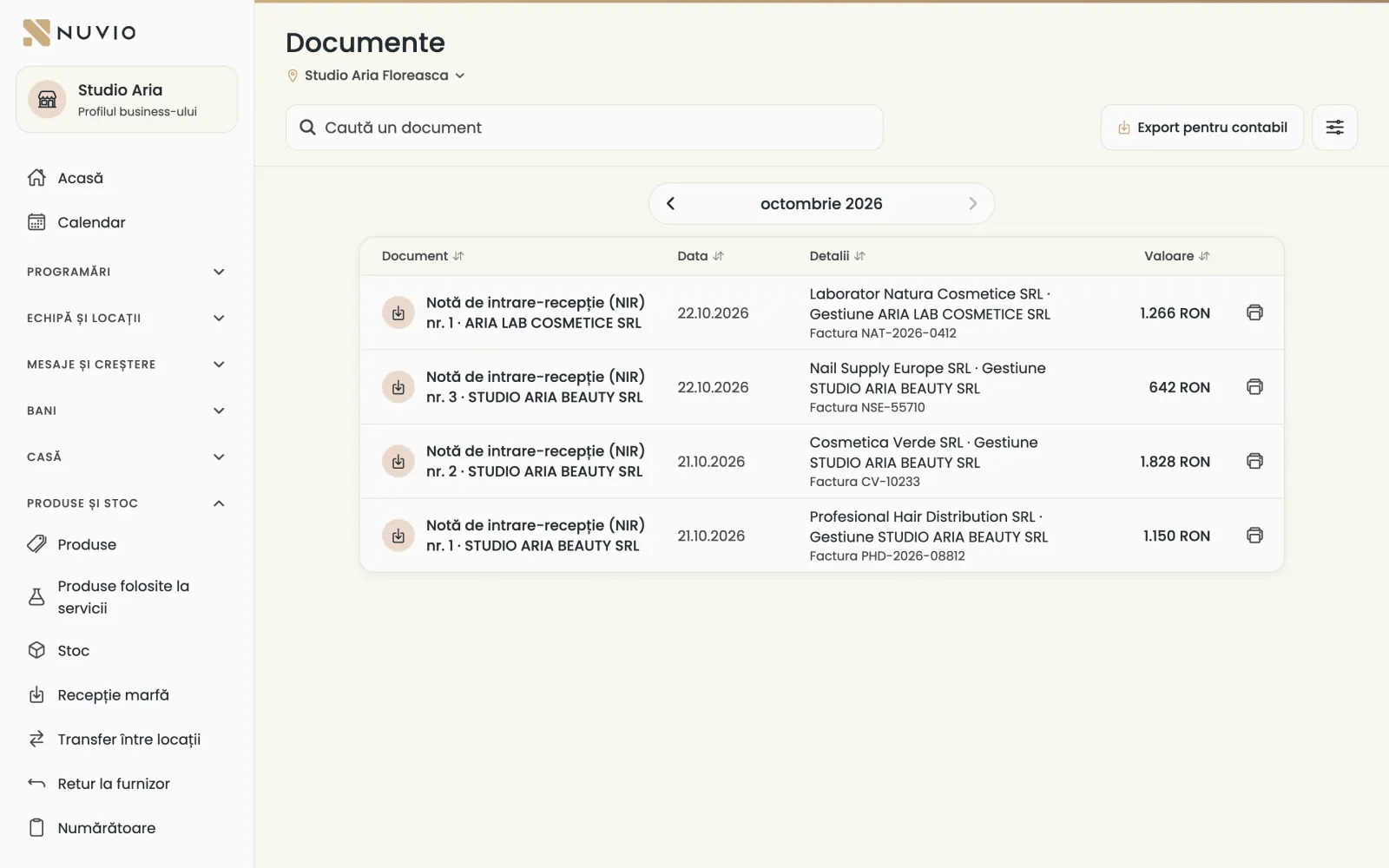Focus the Caută un document search field

[x=584, y=128]
